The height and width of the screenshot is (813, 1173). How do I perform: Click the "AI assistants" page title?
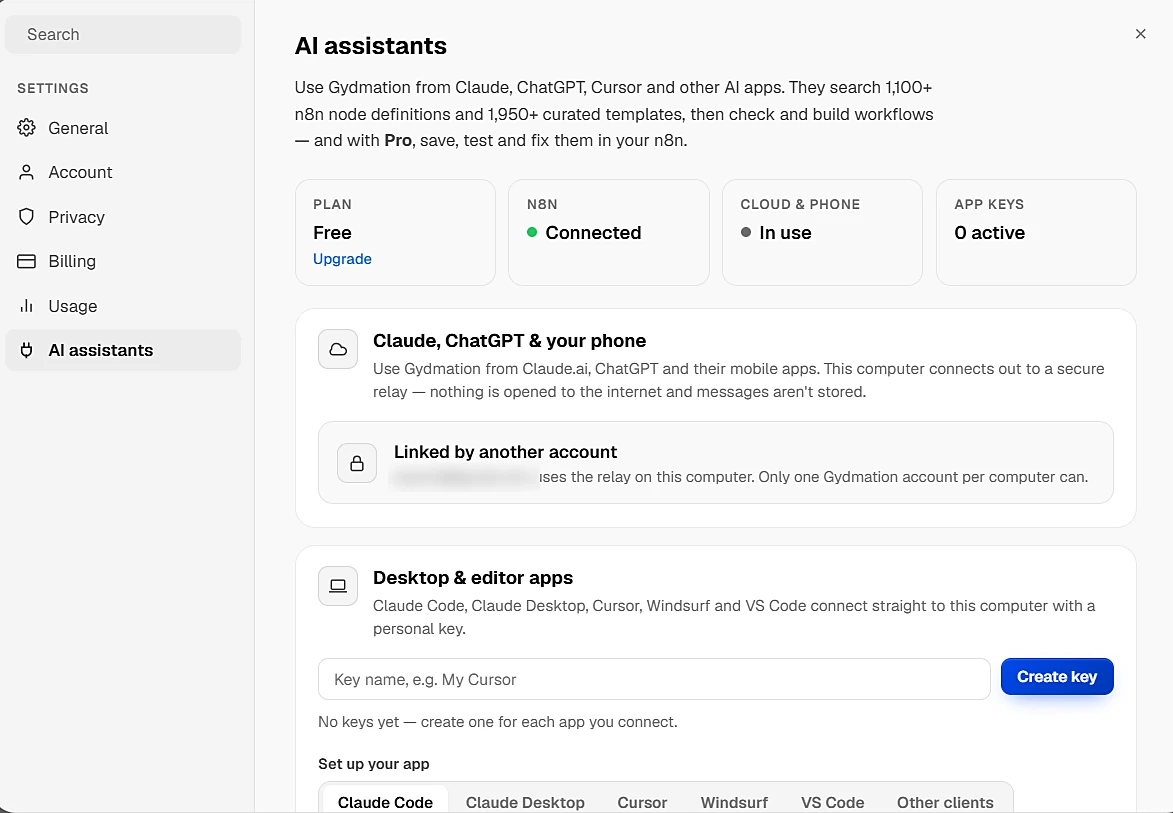pyautogui.click(x=370, y=46)
